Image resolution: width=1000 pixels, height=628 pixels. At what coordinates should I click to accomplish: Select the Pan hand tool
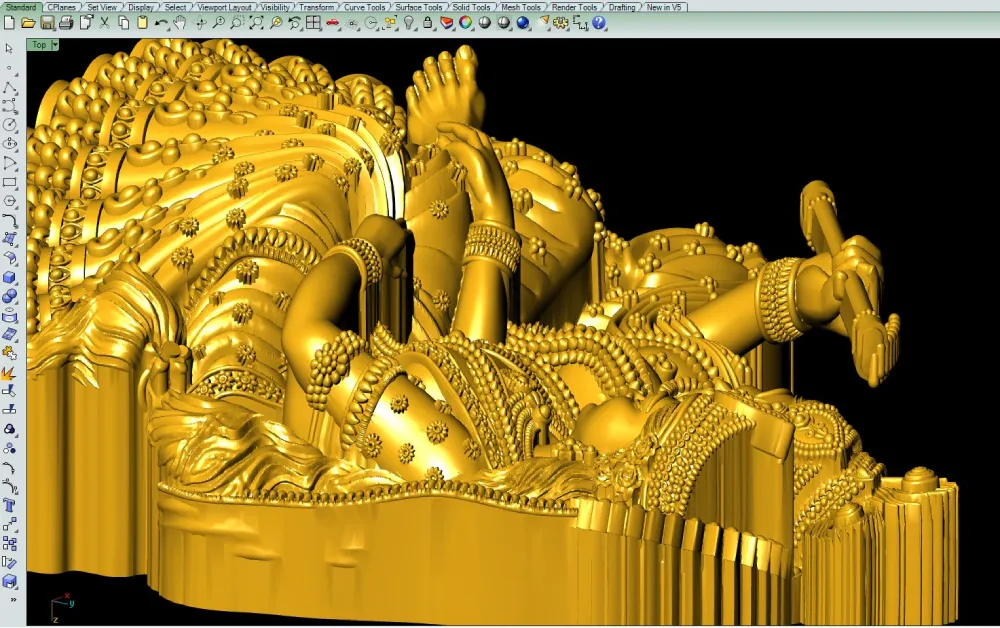point(180,23)
